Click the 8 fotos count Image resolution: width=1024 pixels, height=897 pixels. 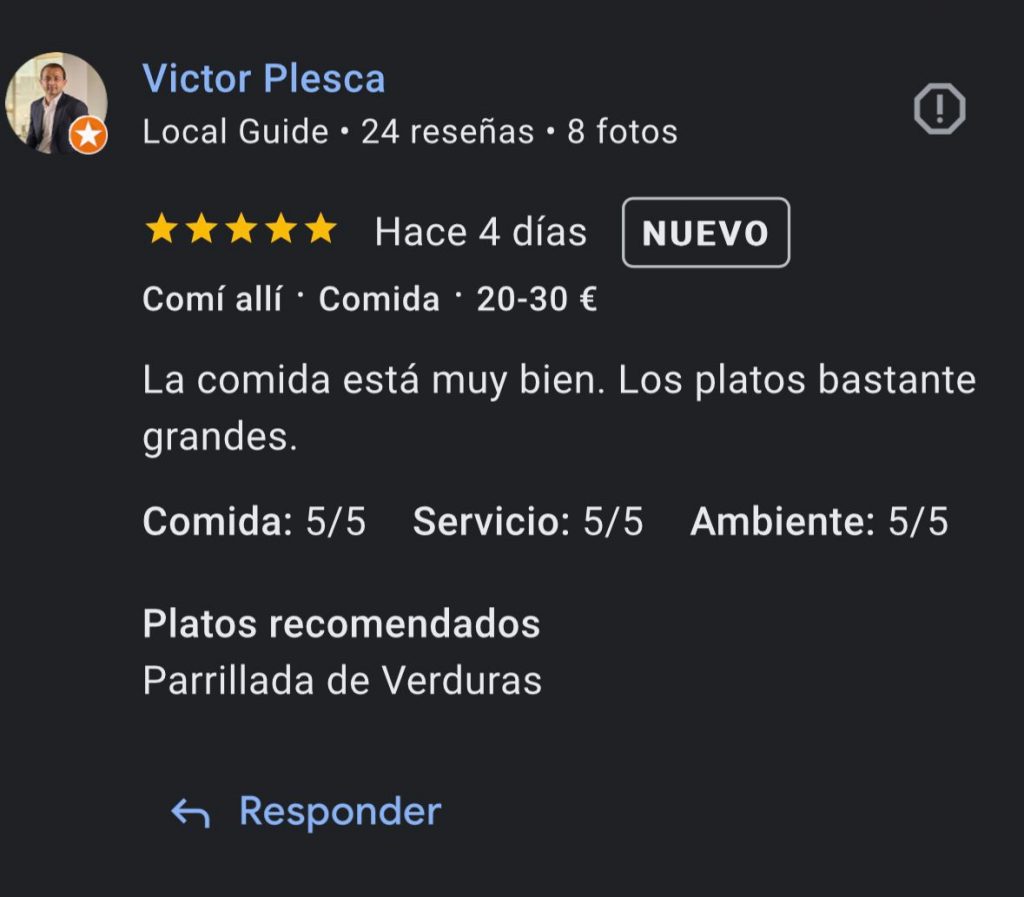click(622, 132)
